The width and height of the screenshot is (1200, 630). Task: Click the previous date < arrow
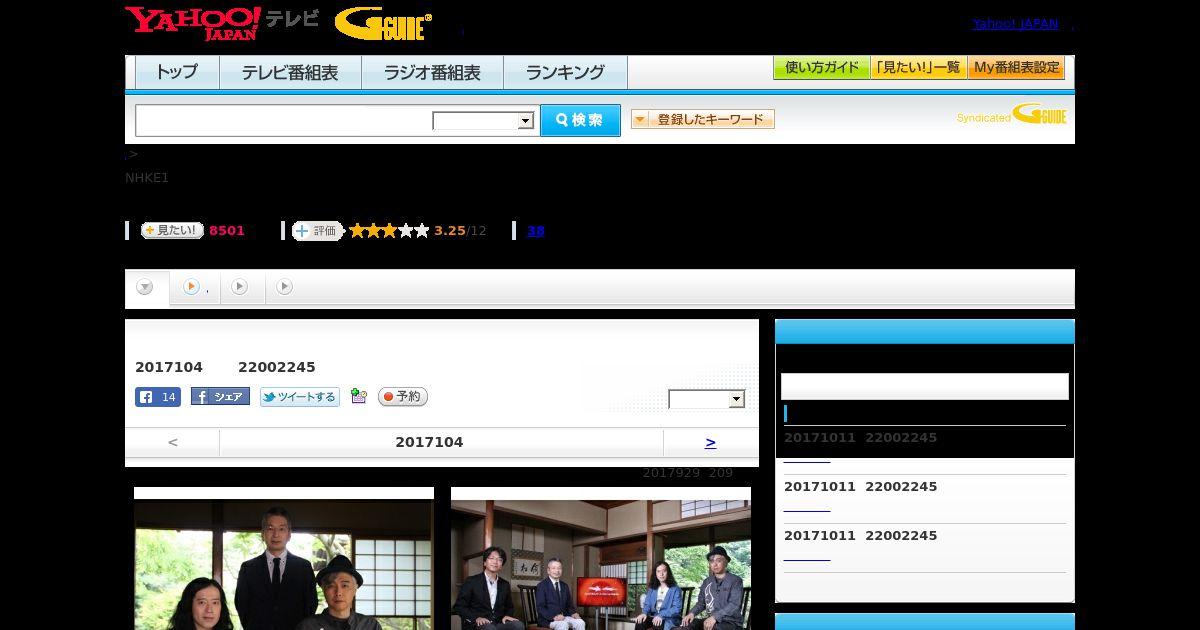click(173, 442)
